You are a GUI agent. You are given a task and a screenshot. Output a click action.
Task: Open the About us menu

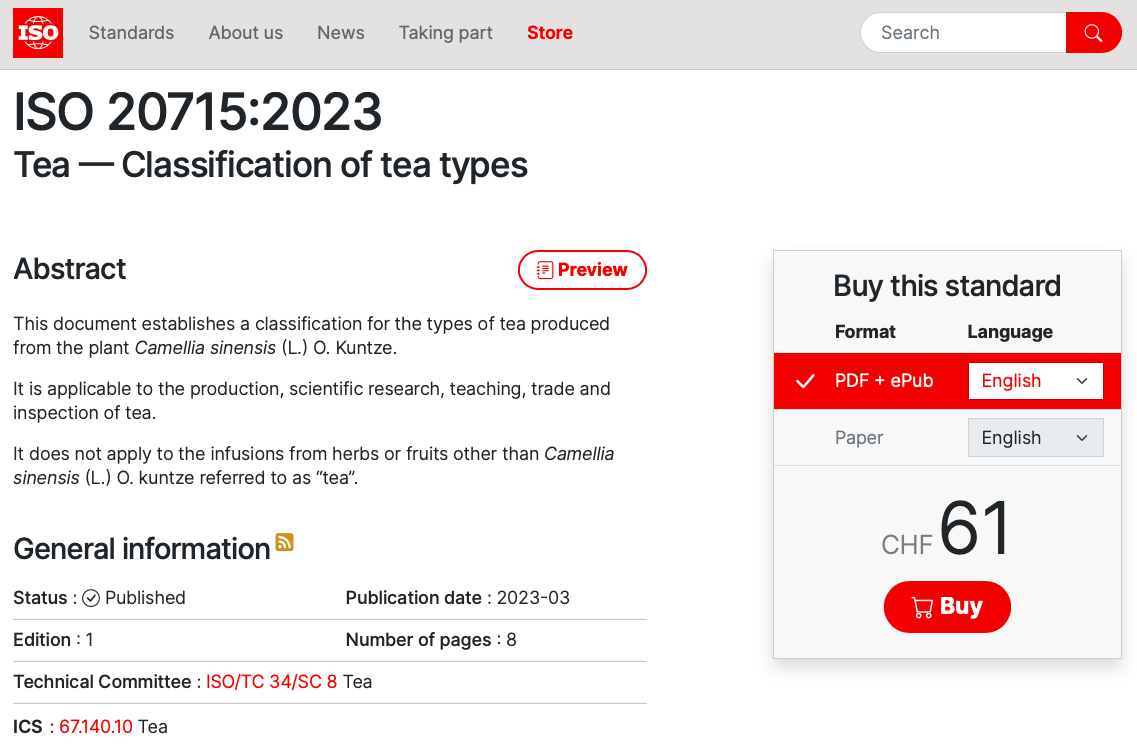[246, 33]
